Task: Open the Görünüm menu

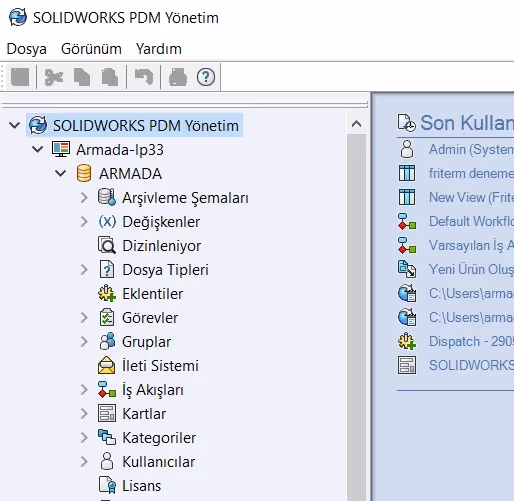Action: pyautogui.click(x=91, y=49)
